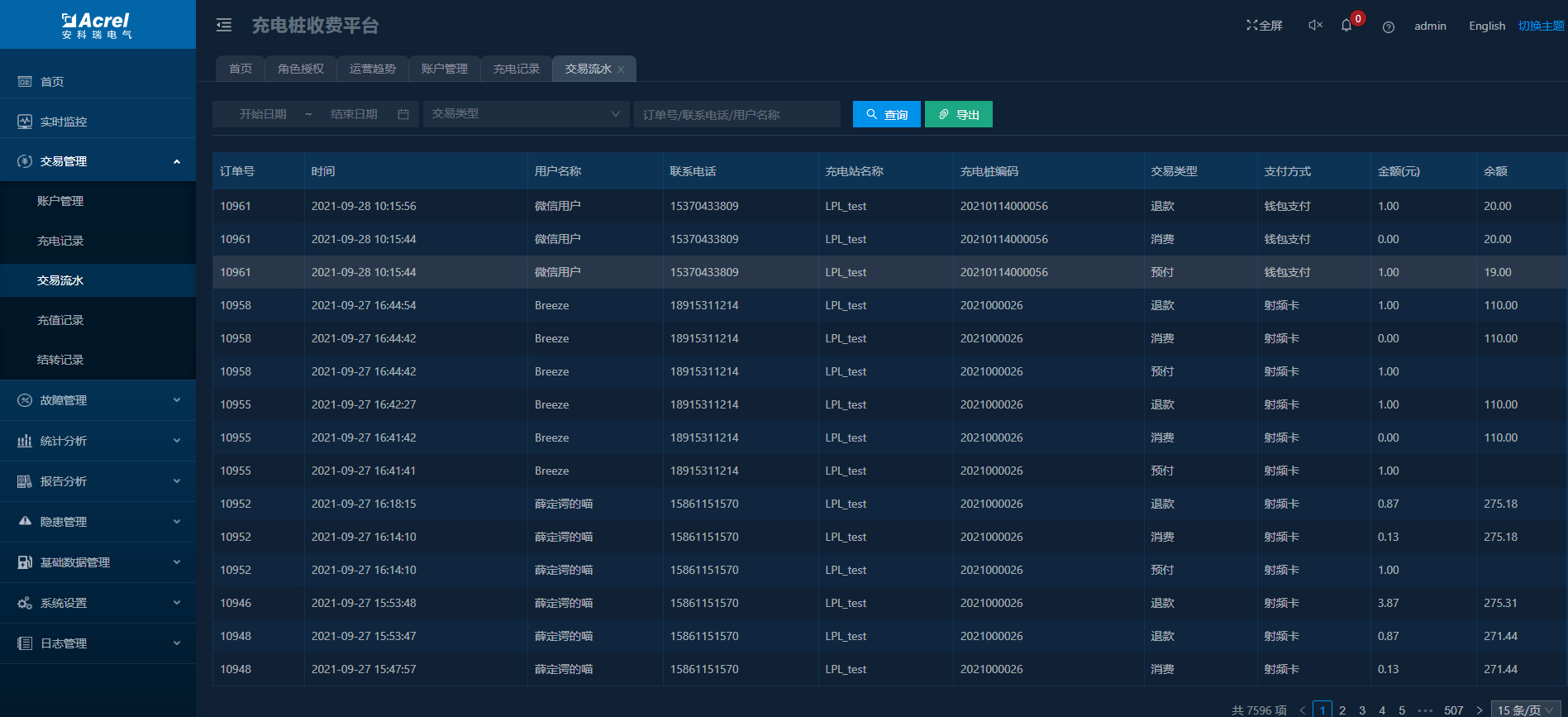This screenshot has height=717, width=1568.
Task: Open the 交易类型 dropdown
Action: pyautogui.click(x=525, y=114)
